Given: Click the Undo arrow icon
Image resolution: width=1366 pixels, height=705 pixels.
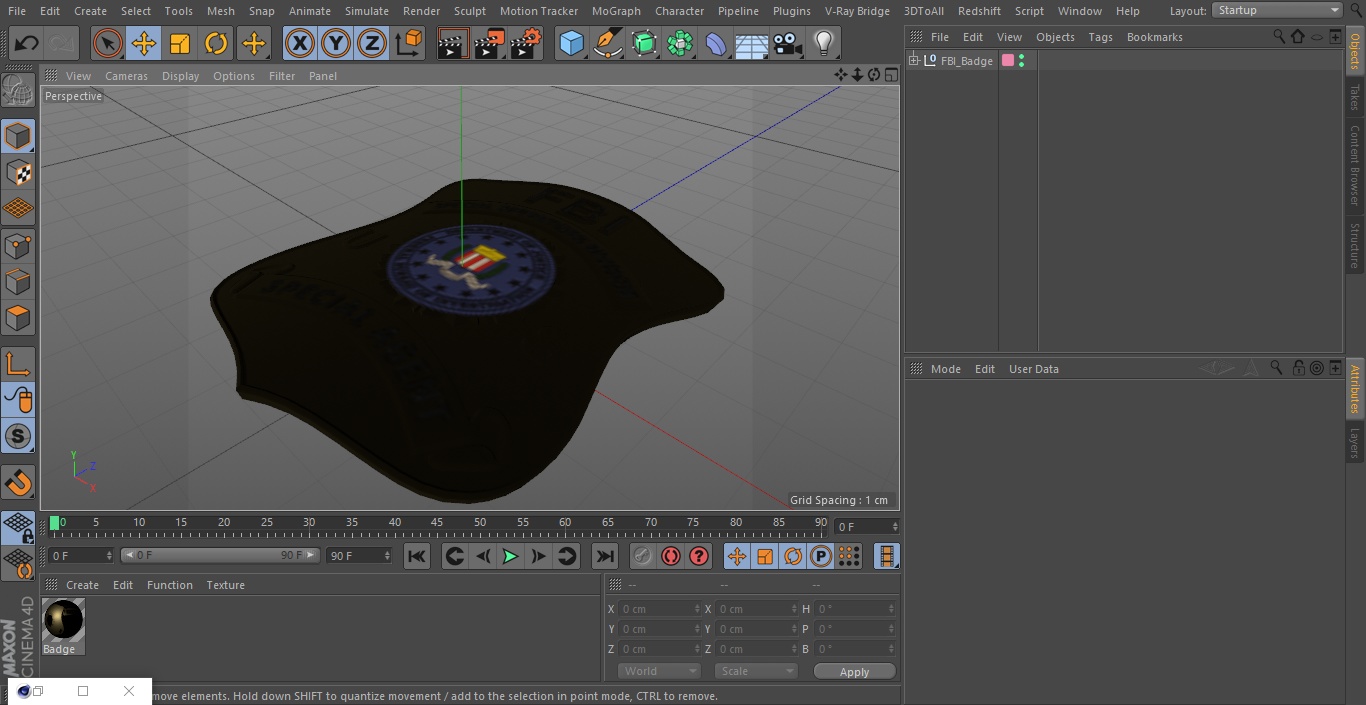Looking at the screenshot, I should 26,44.
